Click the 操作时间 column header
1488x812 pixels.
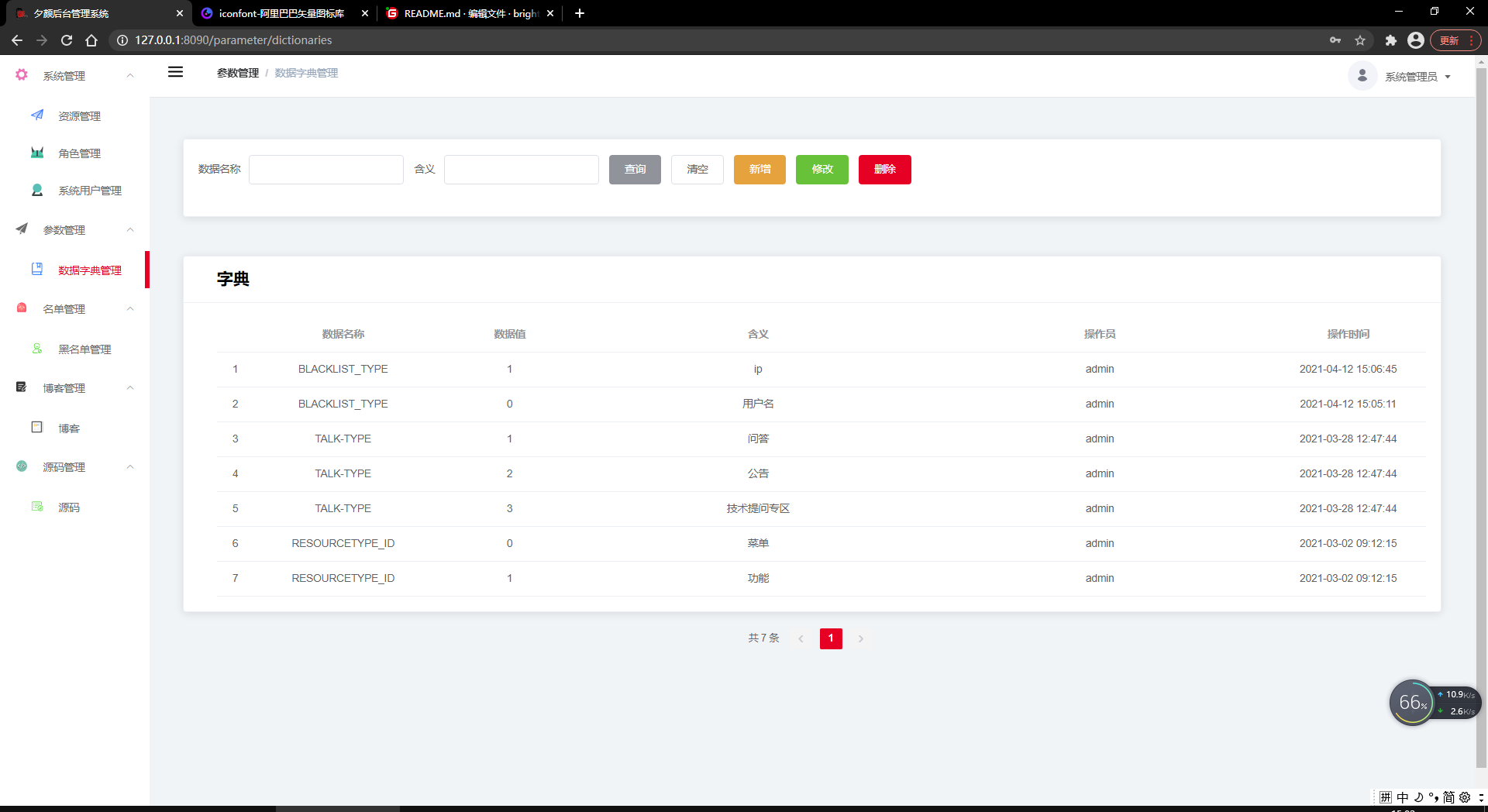point(1348,334)
